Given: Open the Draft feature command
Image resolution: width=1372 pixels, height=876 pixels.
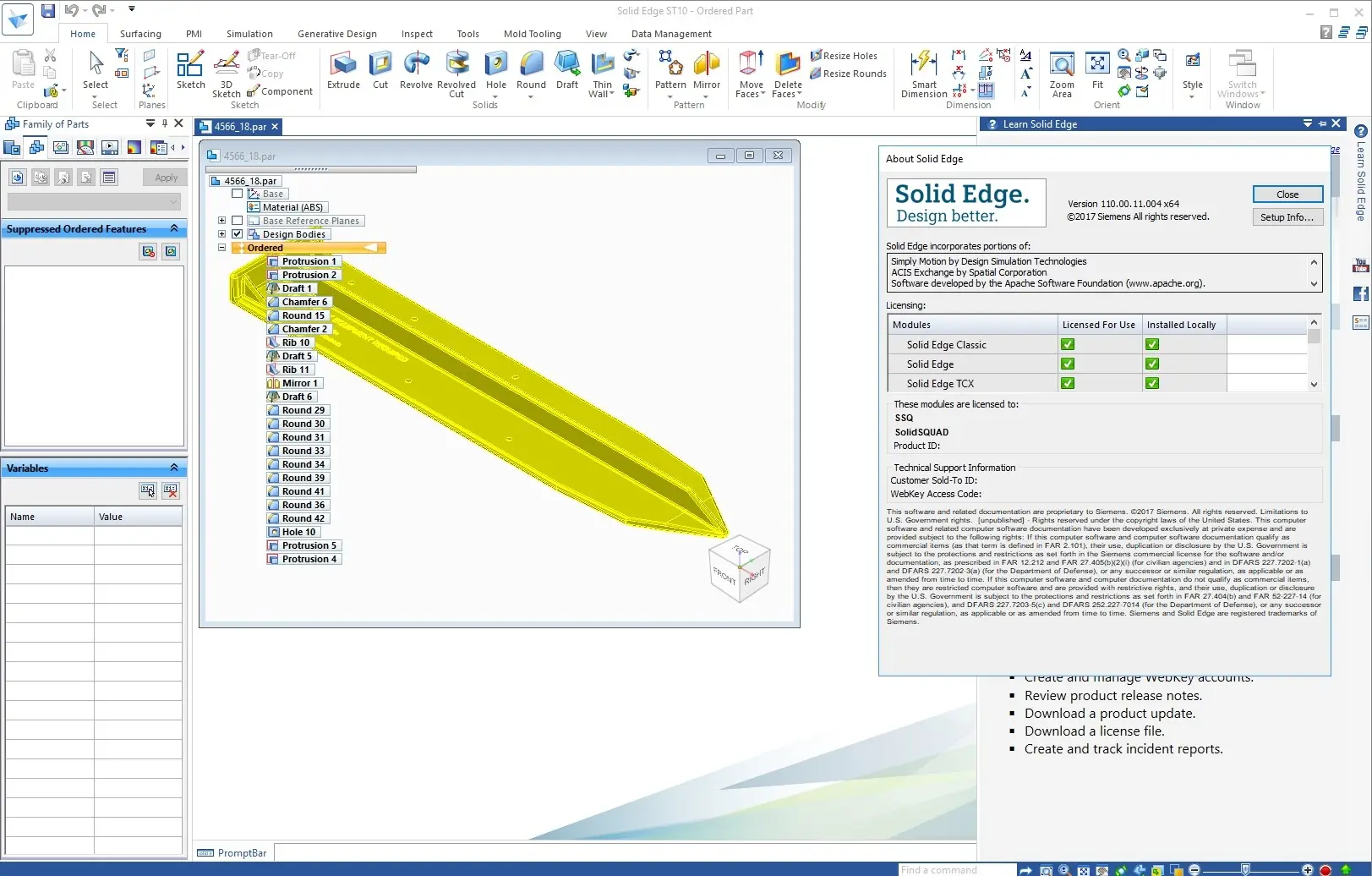Looking at the screenshot, I should click(x=567, y=69).
